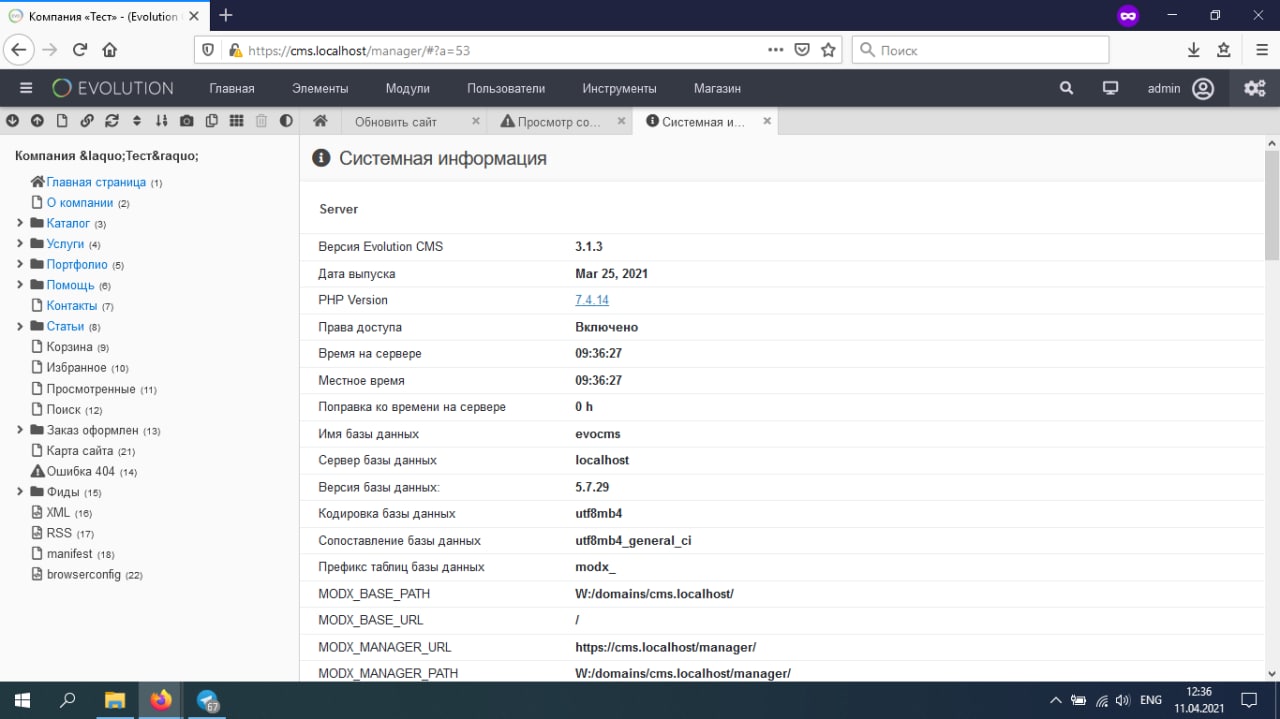
Task: Select Карта сайта resource
Action: [80, 451]
